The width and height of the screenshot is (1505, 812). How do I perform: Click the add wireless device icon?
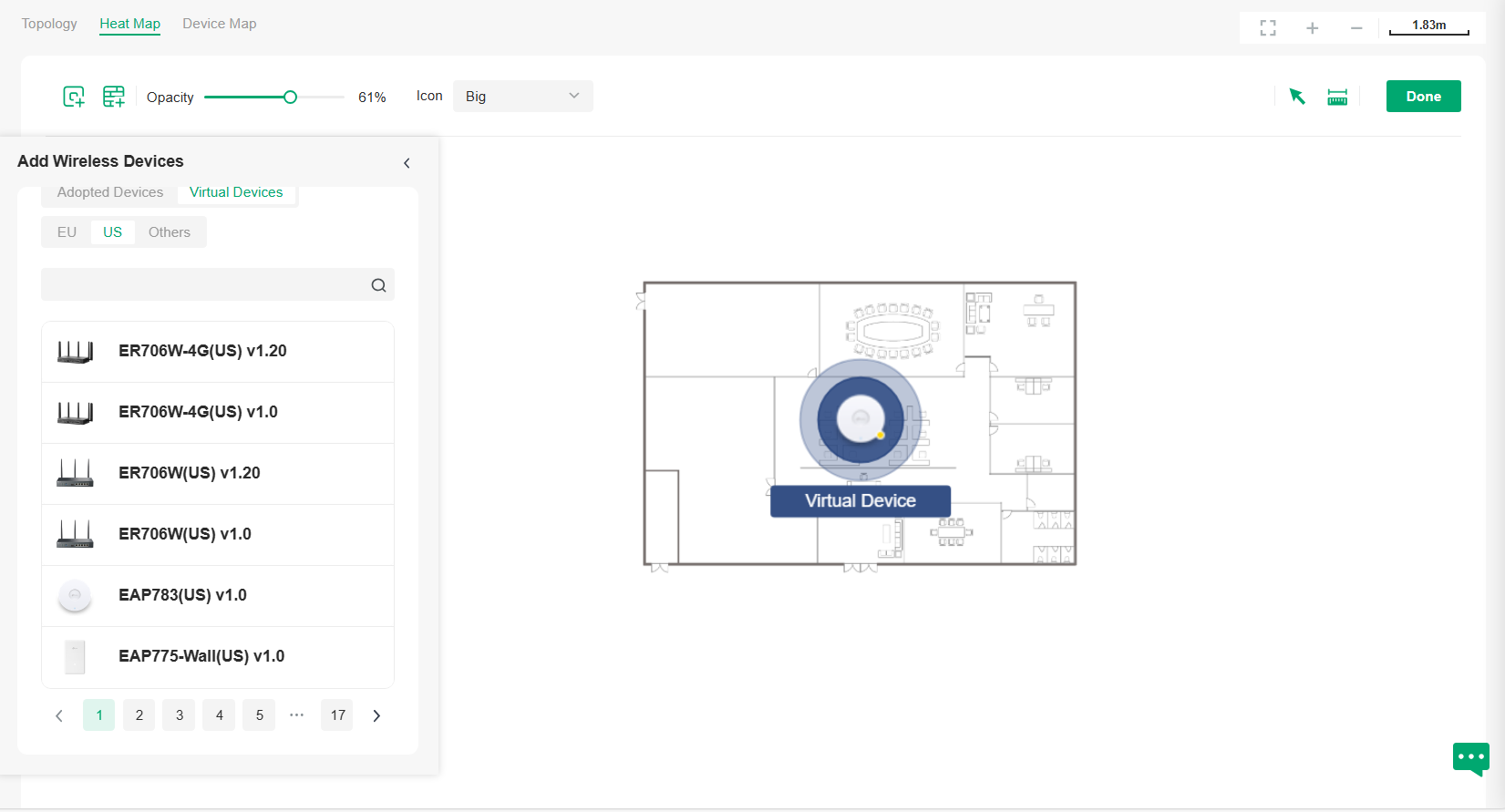(74, 97)
